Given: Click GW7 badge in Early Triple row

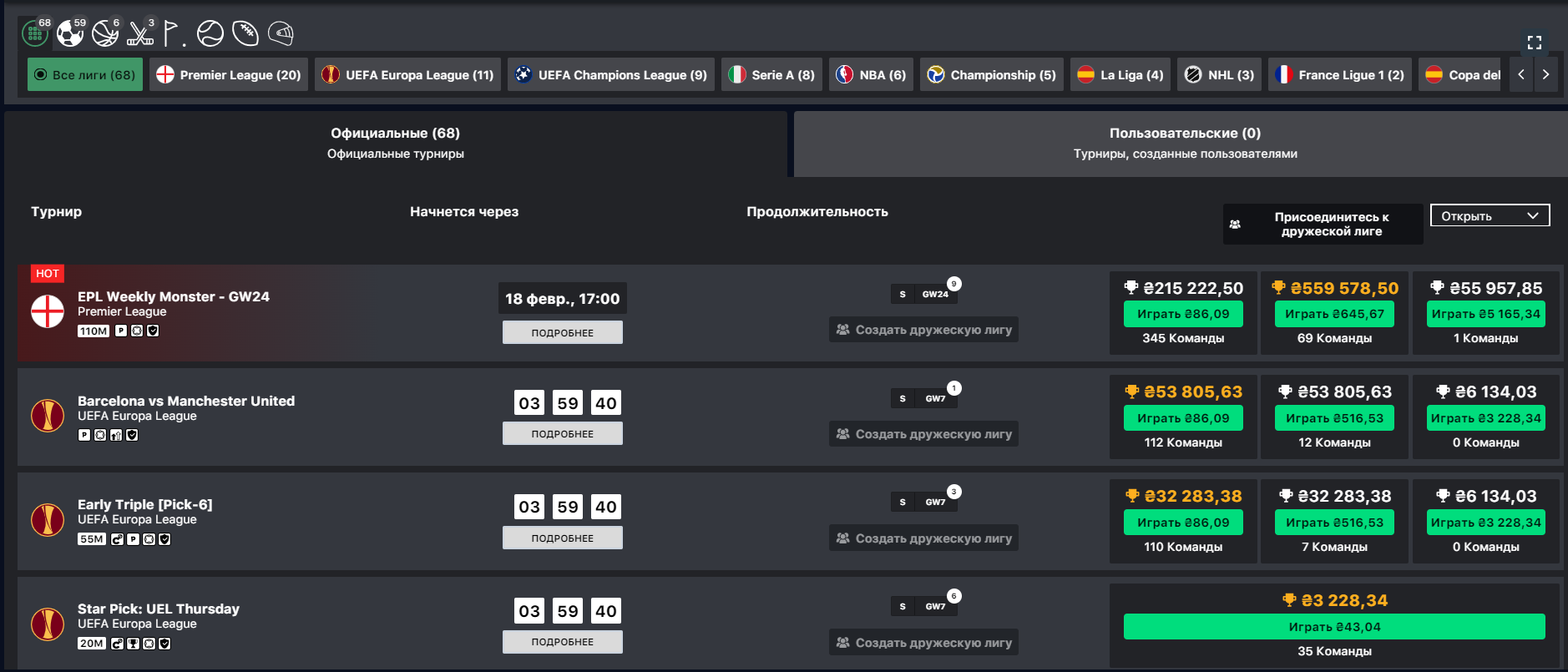Looking at the screenshot, I should pyautogui.click(x=935, y=502).
